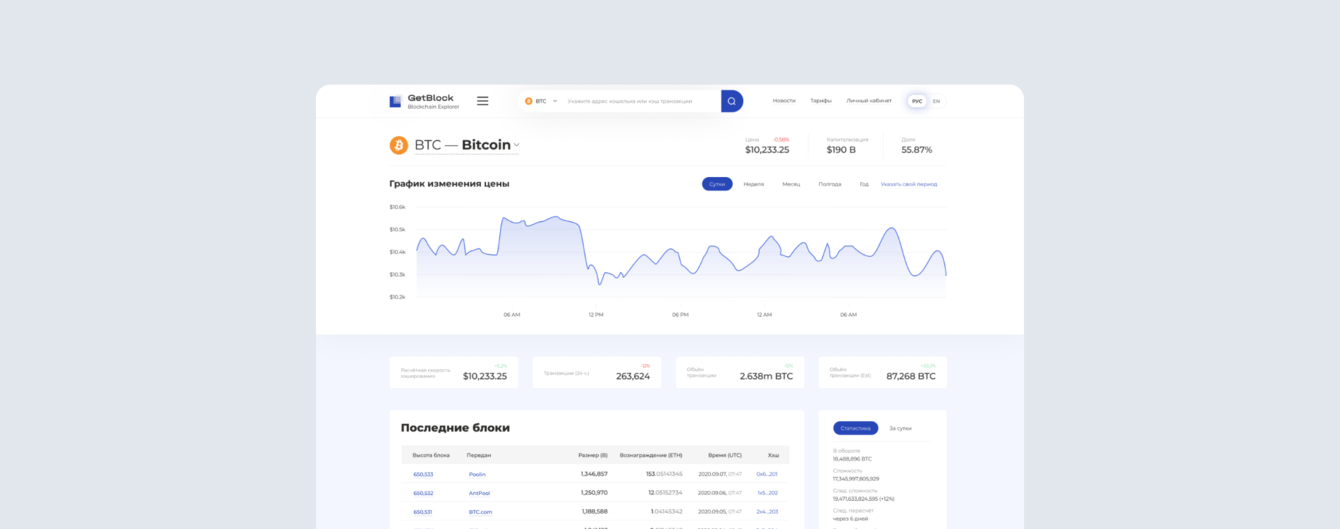Open the BTC currency dropdown in search bar
The height and width of the screenshot is (529, 1340).
(x=541, y=101)
